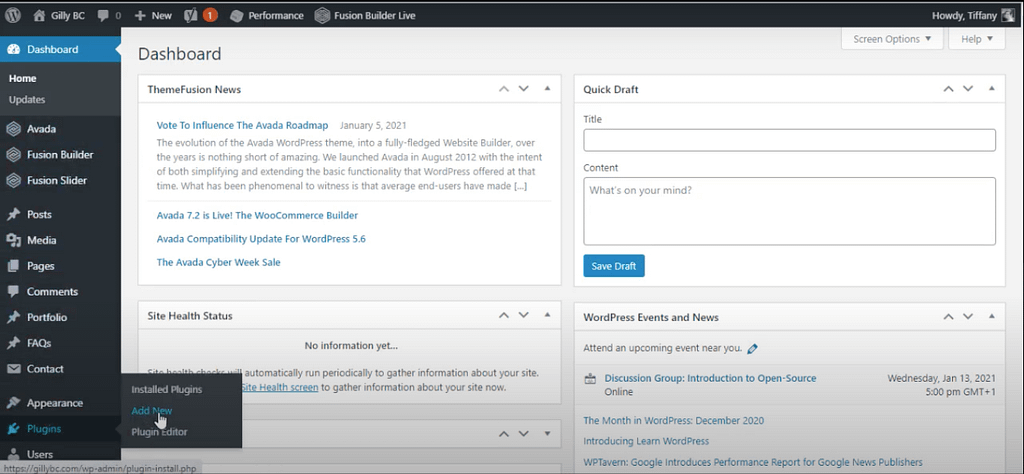Choose Add New in Plugins flyout

pos(152,411)
